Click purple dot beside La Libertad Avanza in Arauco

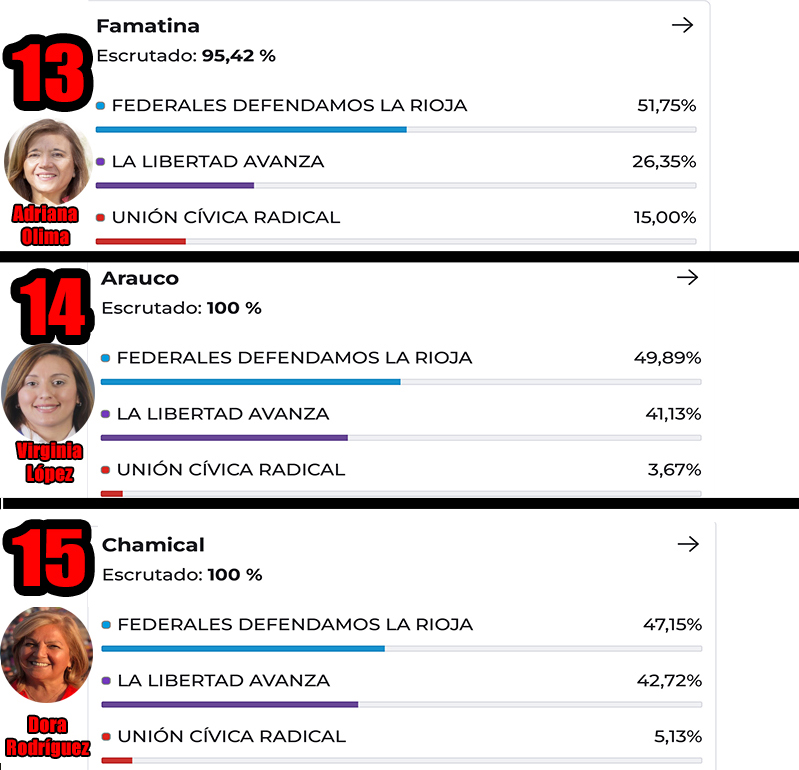pos(105,414)
